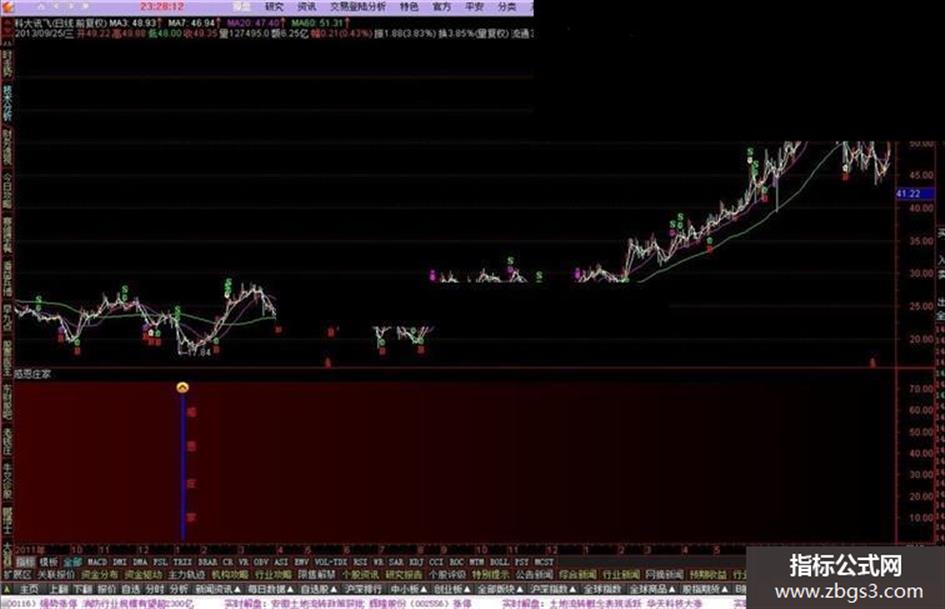Open the 个股资讯 panel
Image resolution: width=945 pixels, height=609 pixels.
point(360,575)
